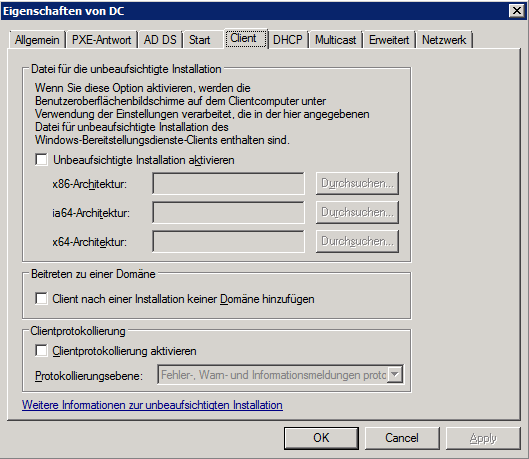Select the AD DS tab
The height and width of the screenshot is (459, 529).
point(160,40)
